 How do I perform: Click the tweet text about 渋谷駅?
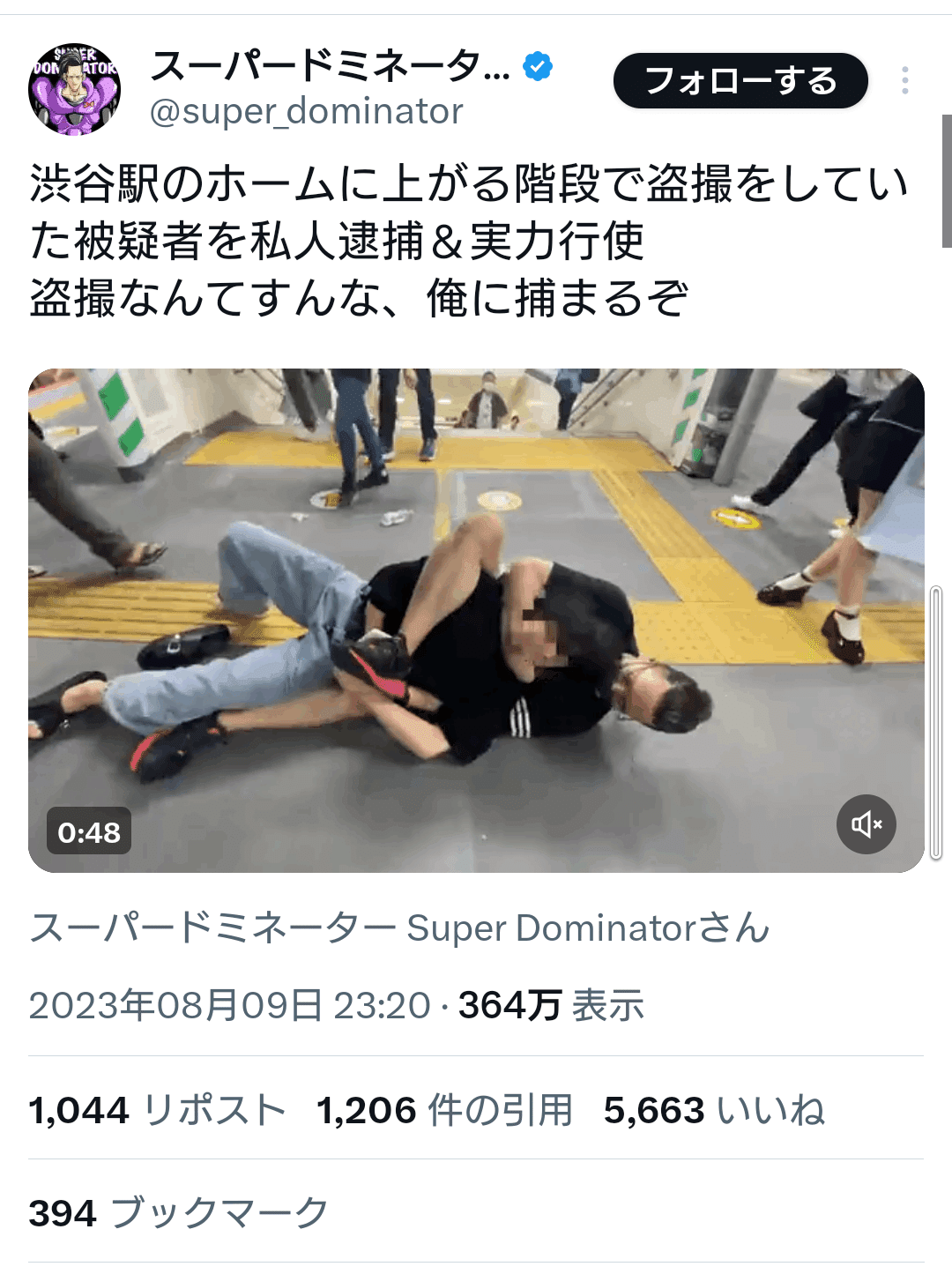(x=469, y=241)
